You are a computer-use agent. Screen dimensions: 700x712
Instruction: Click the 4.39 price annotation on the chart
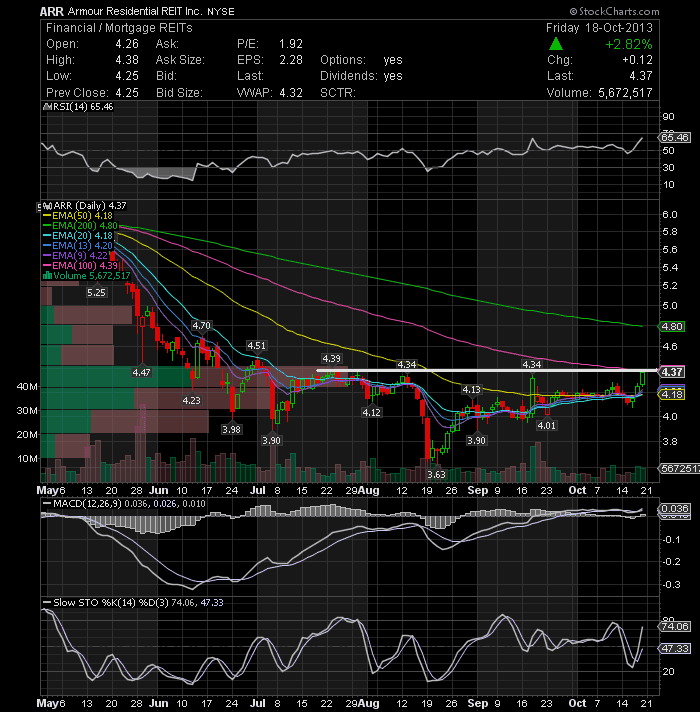click(331, 359)
